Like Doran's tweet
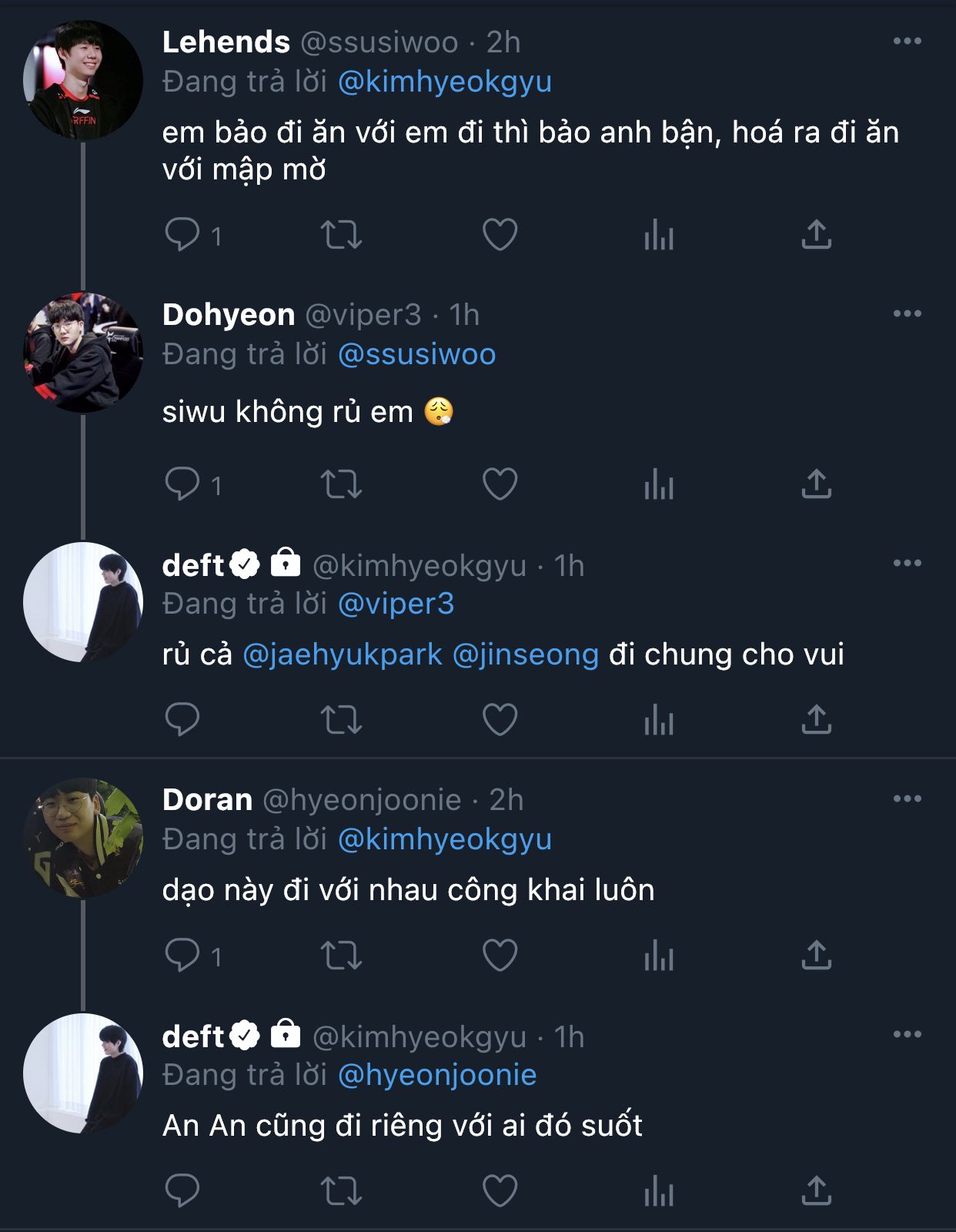 point(500,956)
